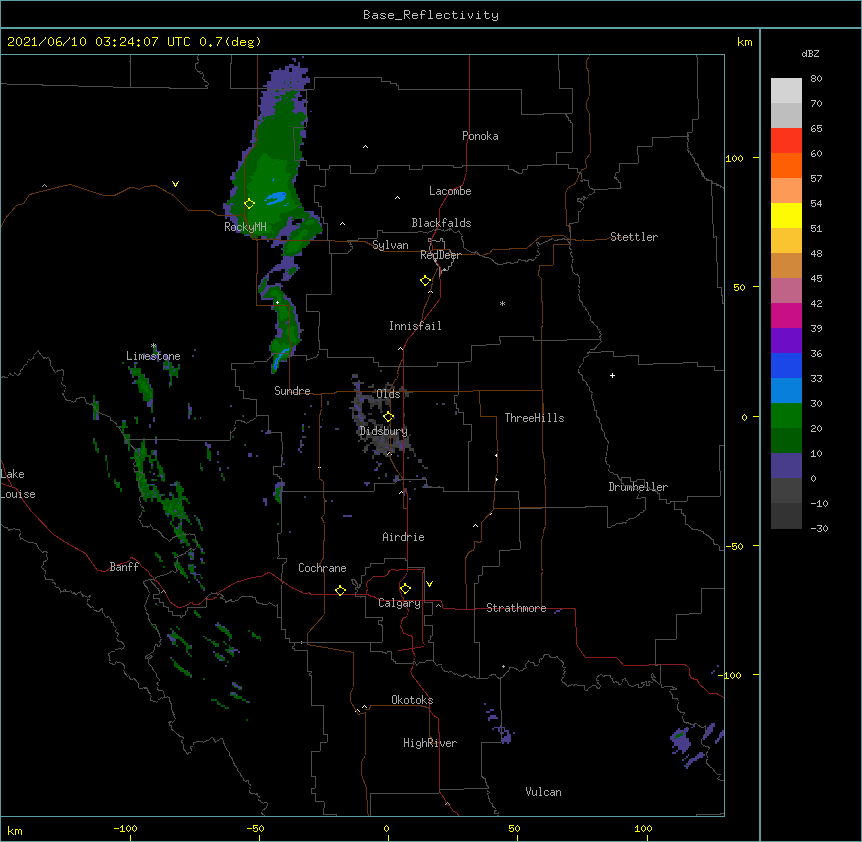Viewport: 862px width, 842px height.
Task: Select the white plus marker north of Drumheller
Action: [x=612, y=375]
